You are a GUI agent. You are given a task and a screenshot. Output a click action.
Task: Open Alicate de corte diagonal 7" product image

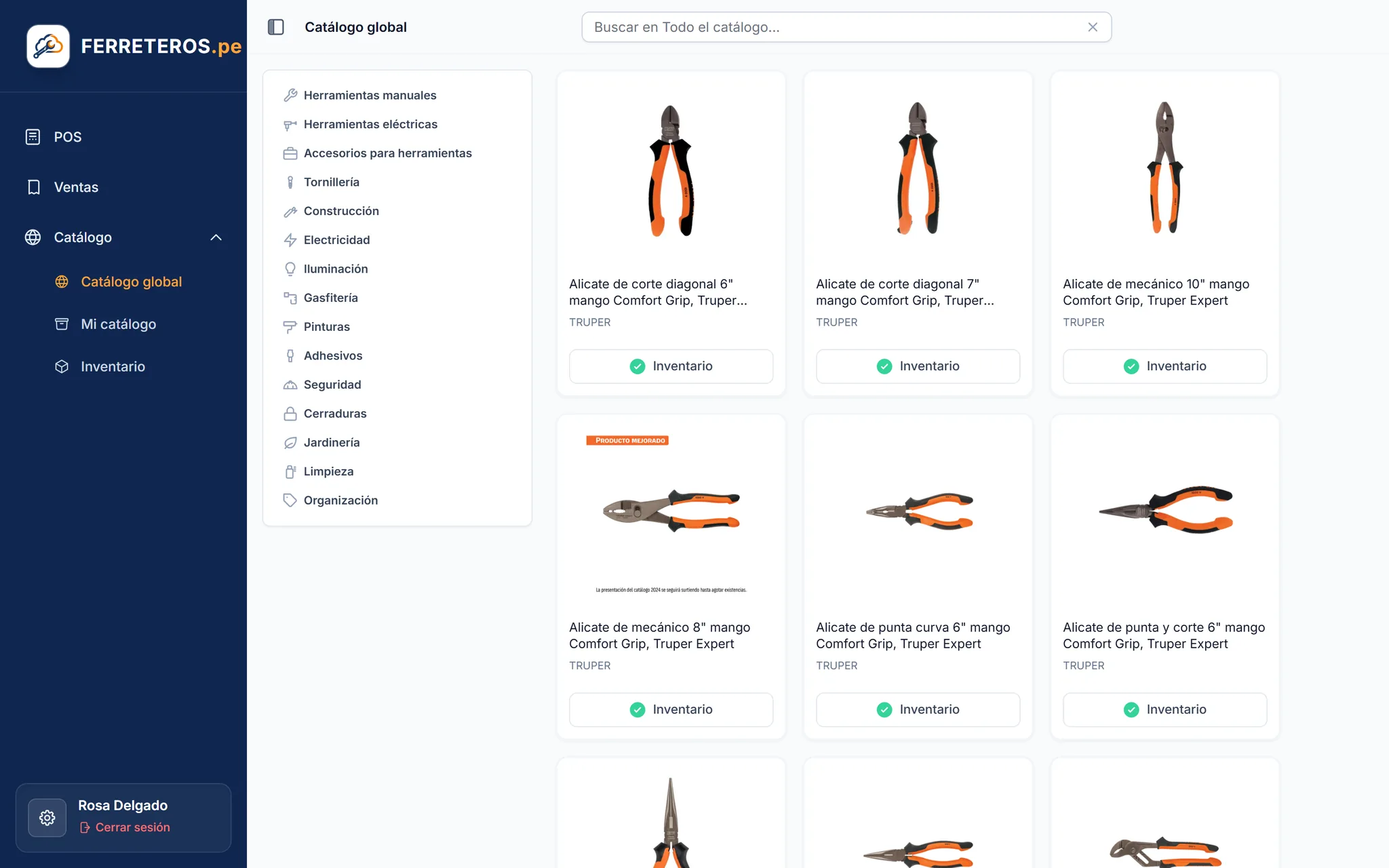click(x=918, y=170)
